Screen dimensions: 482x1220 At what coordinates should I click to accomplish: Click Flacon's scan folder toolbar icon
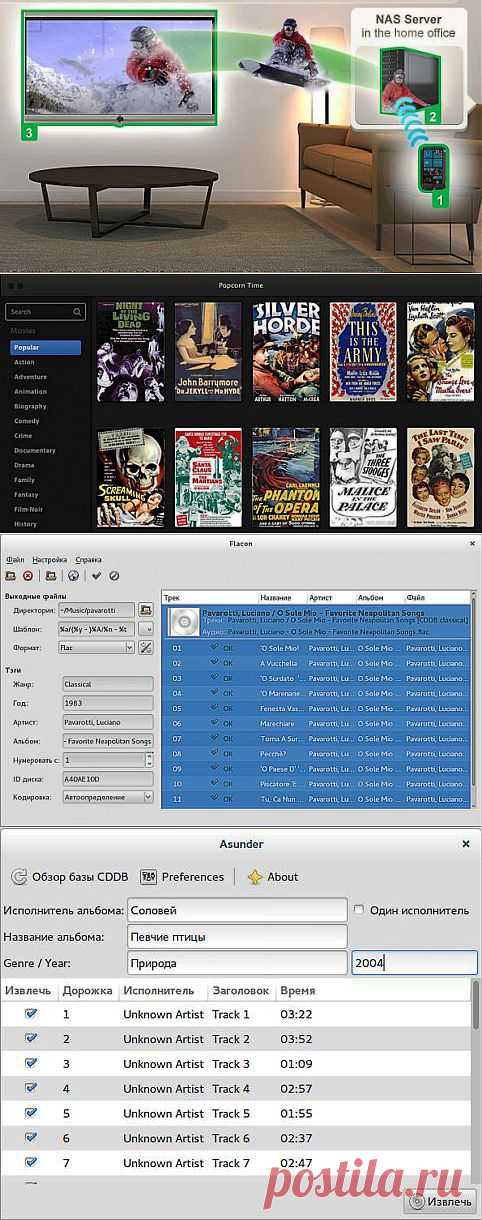(x=50, y=575)
